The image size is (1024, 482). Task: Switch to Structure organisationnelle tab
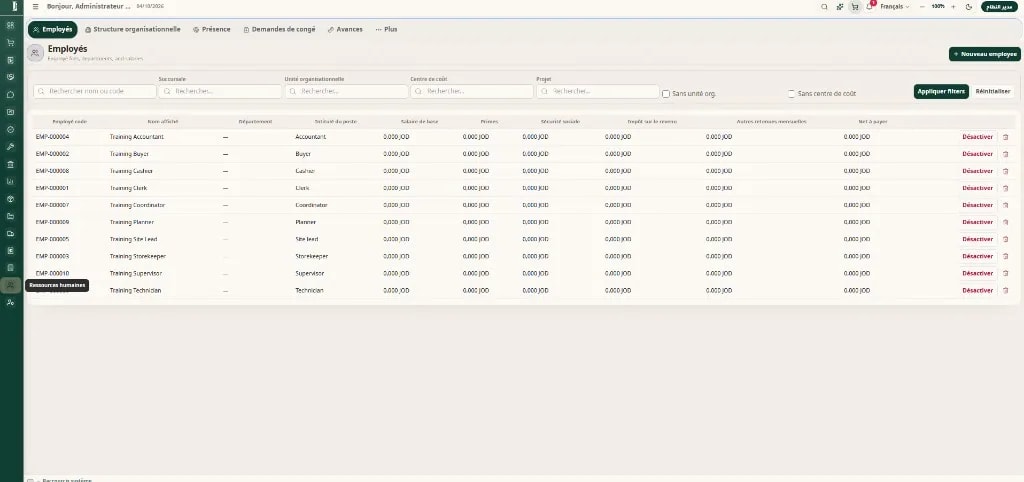(133, 29)
